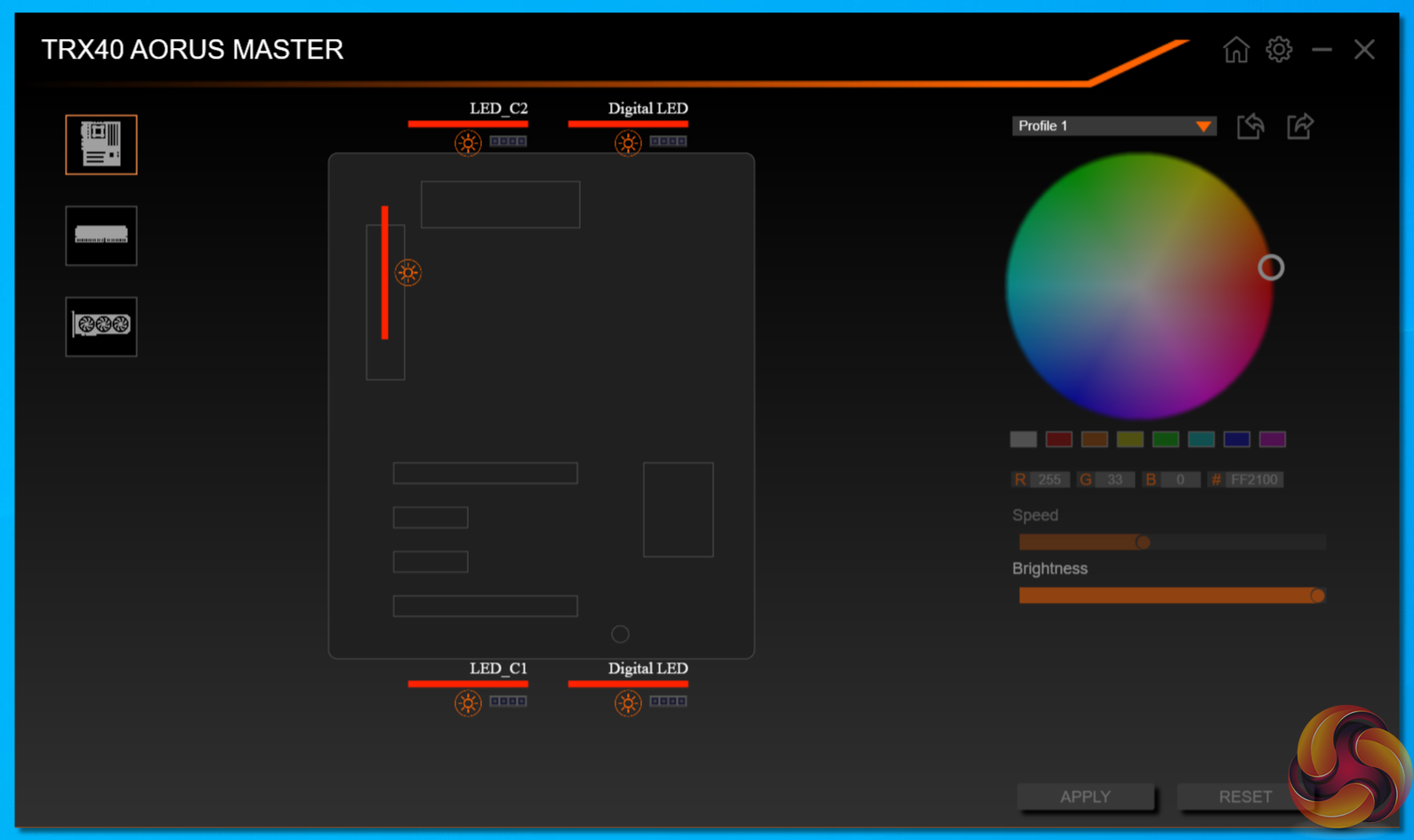Click the B value field

point(1180,480)
